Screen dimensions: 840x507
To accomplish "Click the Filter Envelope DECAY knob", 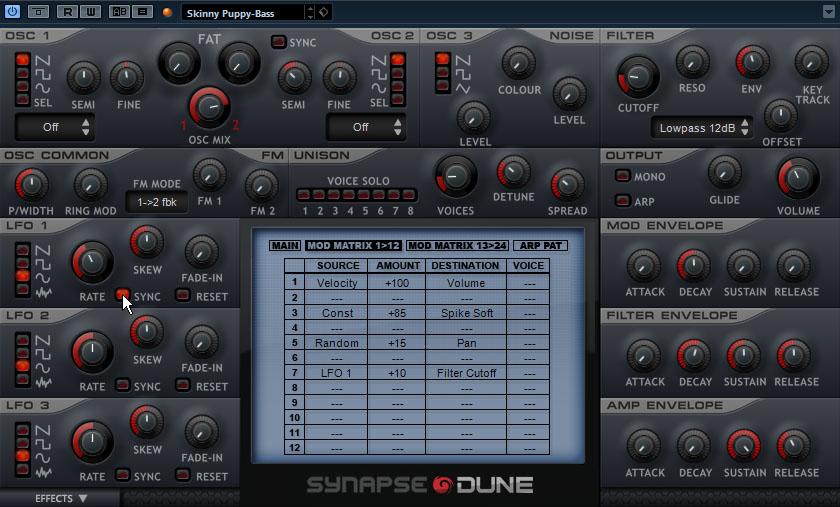I will pos(694,356).
